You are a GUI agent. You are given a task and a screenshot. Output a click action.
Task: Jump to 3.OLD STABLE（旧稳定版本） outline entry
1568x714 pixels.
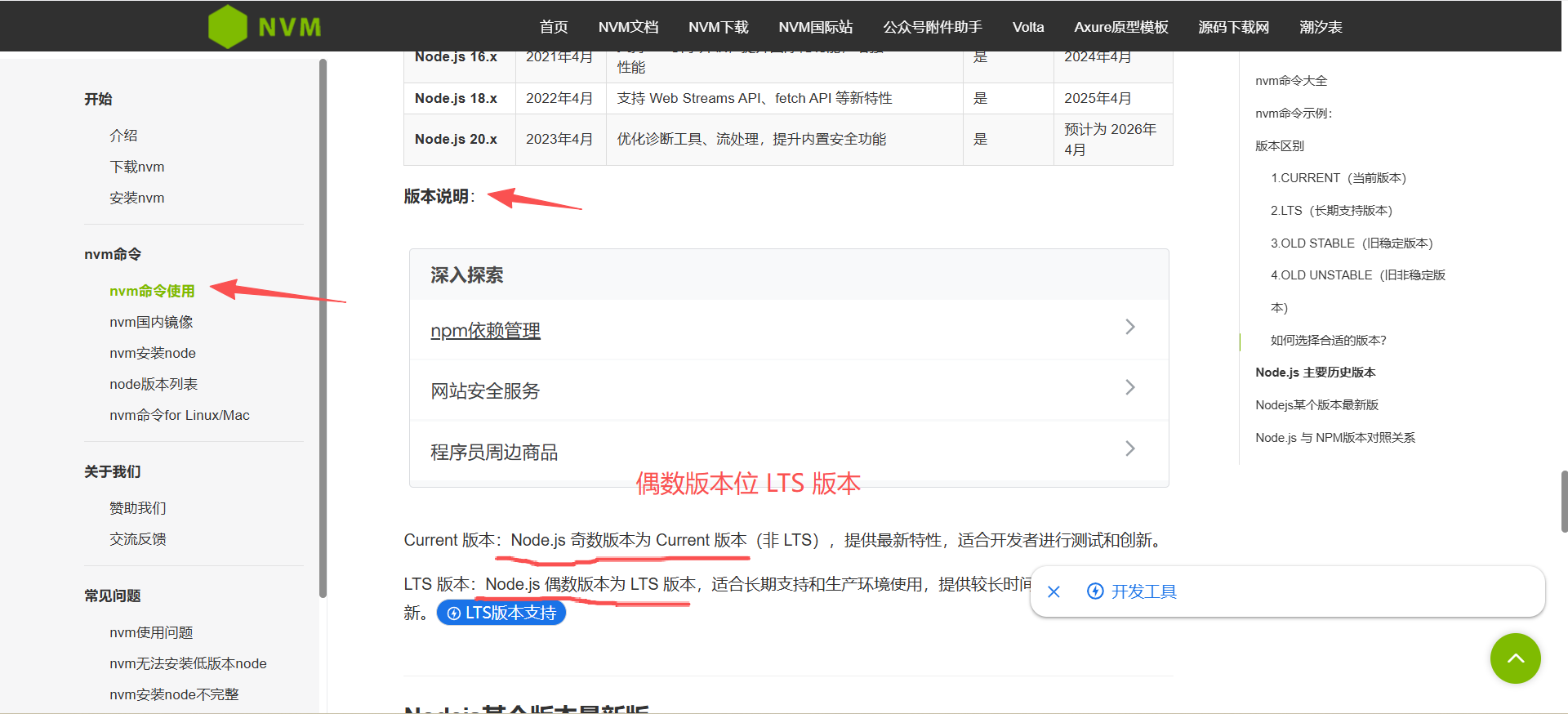(x=1352, y=243)
